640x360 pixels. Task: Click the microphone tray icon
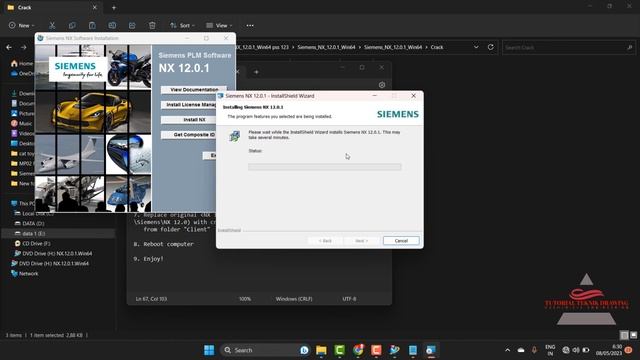point(534,350)
